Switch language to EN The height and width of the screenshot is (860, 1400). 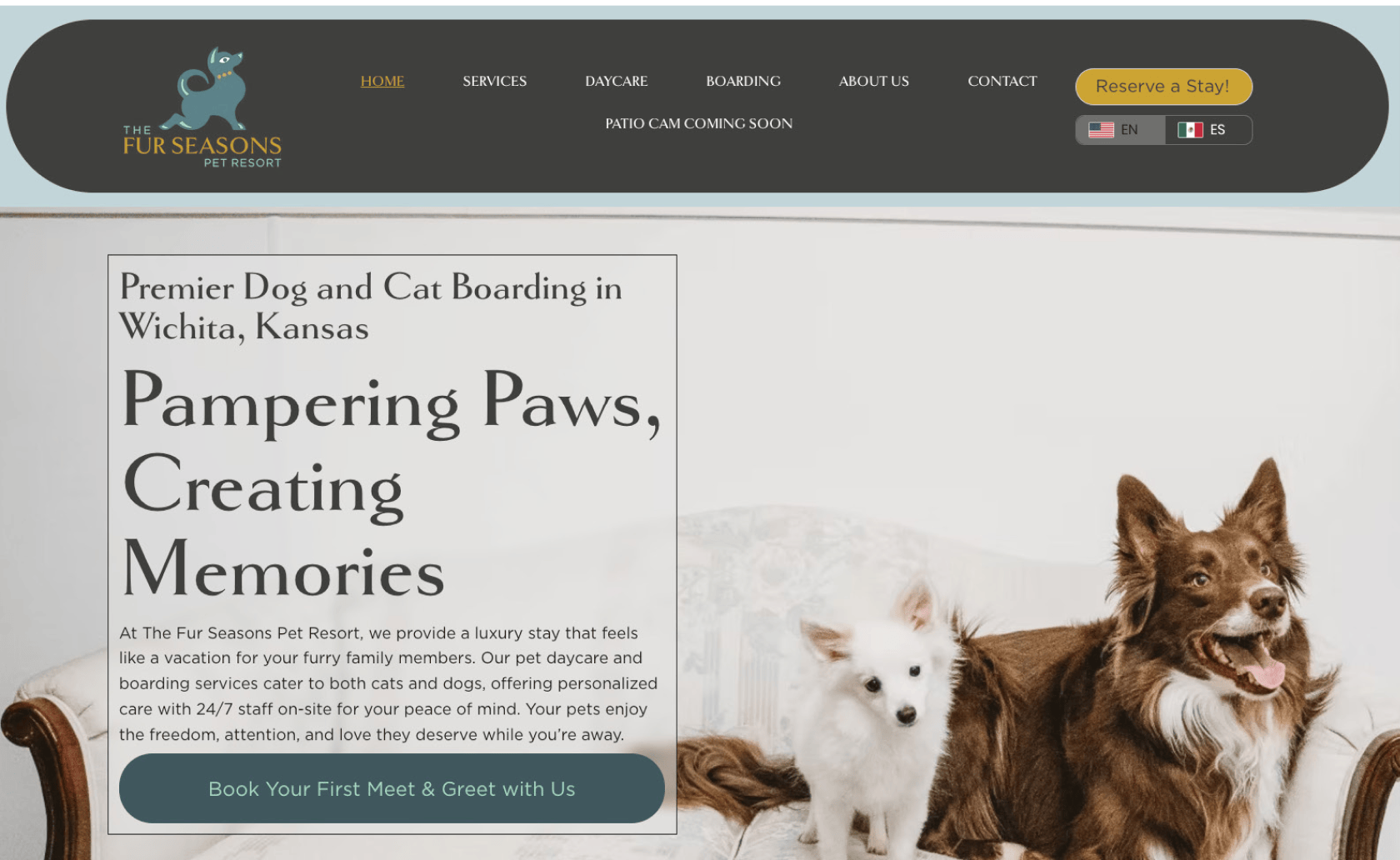1120,130
